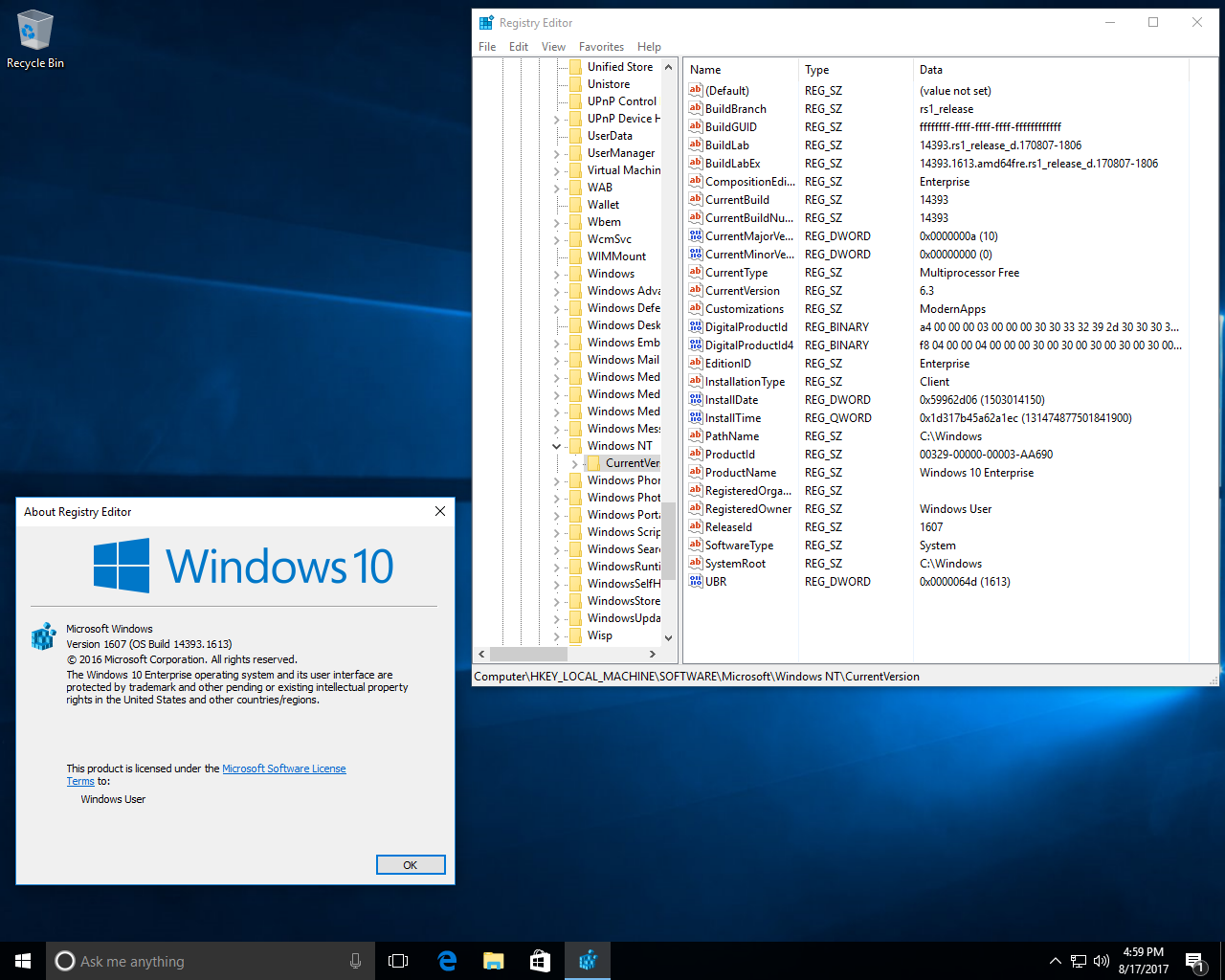Click the Start button on taskbar
Image resolution: width=1225 pixels, height=980 pixels.
pos(23,961)
